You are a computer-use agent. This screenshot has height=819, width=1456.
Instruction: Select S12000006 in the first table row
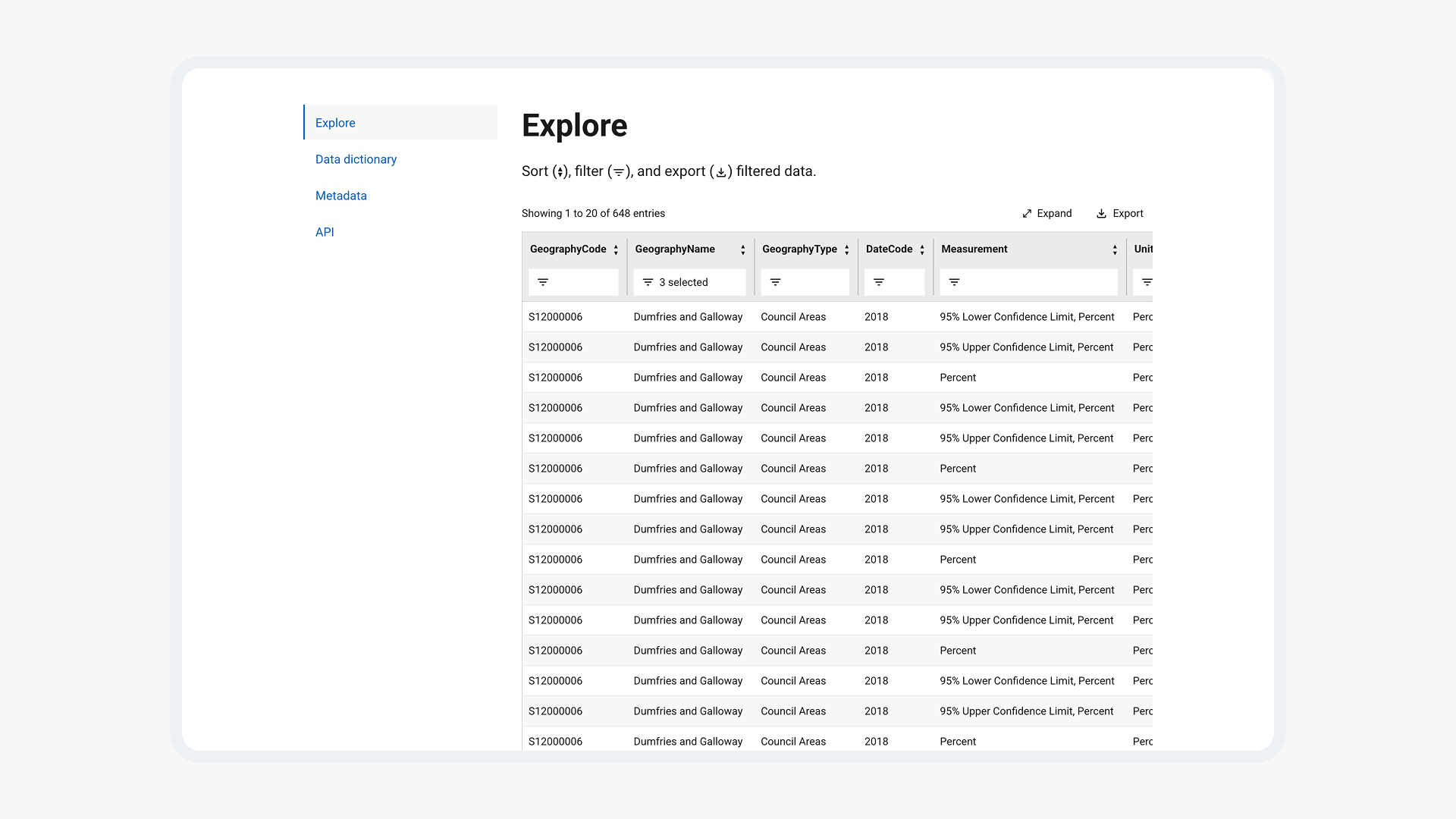[x=555, y=317]
